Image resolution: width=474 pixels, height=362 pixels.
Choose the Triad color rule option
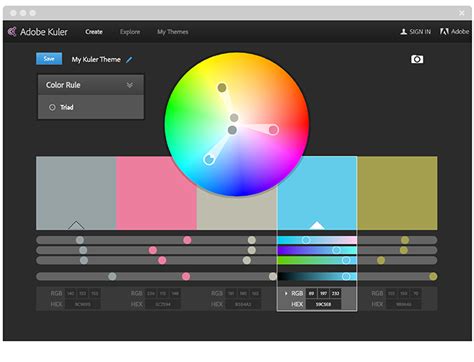tap(91, 107)
